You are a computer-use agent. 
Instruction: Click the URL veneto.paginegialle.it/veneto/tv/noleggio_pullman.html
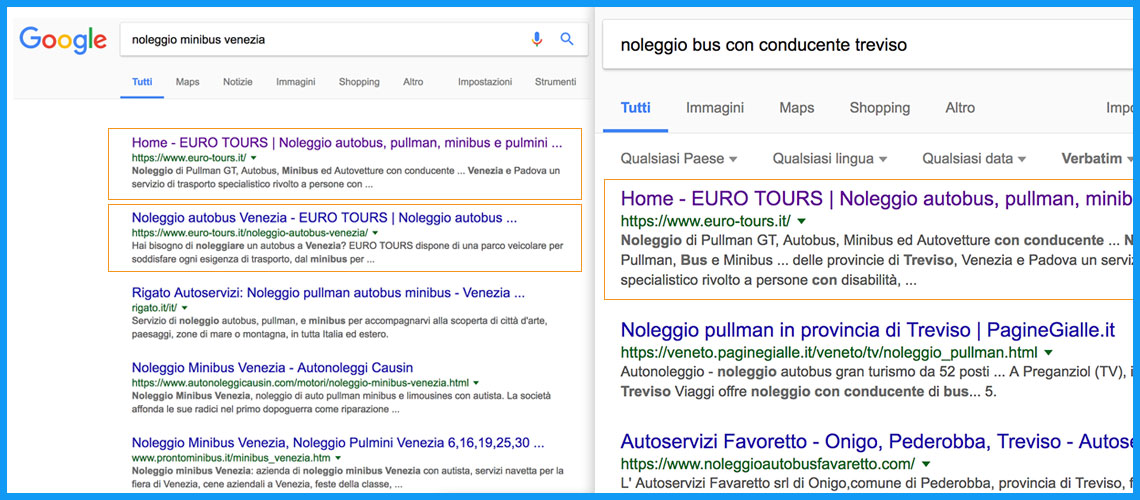[x=830, y=353]
